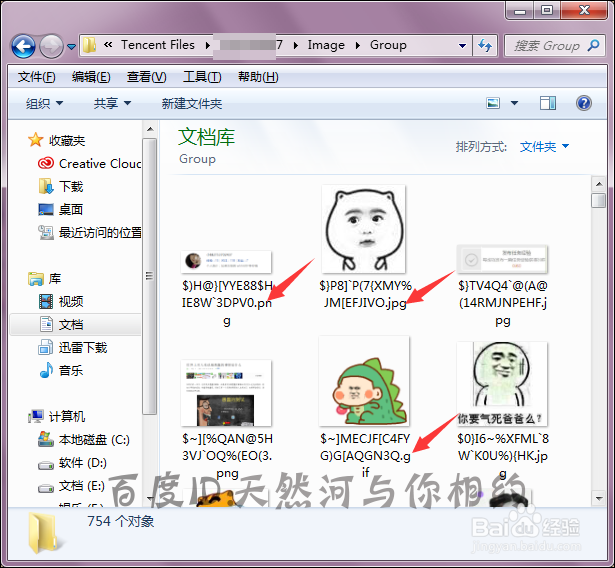Click file list scroll up arrow
615x568 pixels.
coord(599,184)
